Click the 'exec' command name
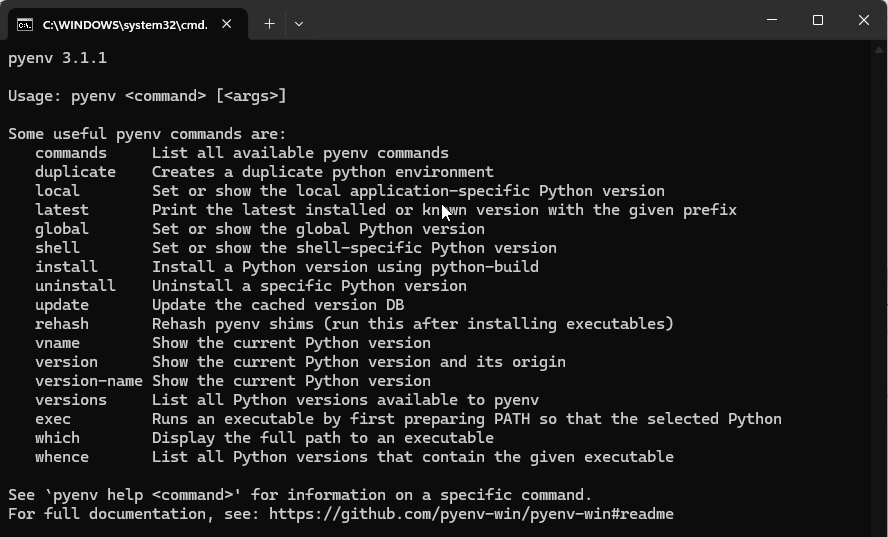888x537 pixels. tap(53, 419)
